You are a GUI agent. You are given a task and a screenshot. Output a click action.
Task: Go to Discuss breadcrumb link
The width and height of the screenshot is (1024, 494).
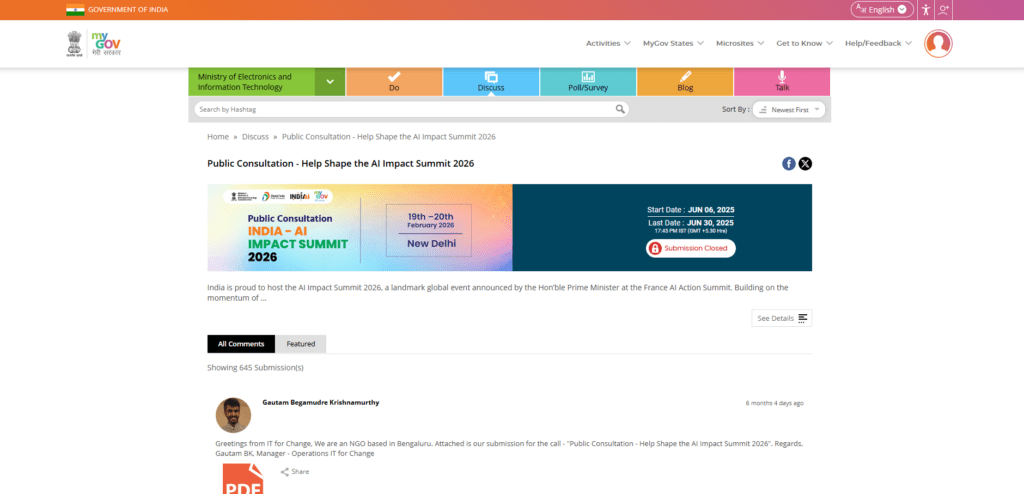pos(255,137)
